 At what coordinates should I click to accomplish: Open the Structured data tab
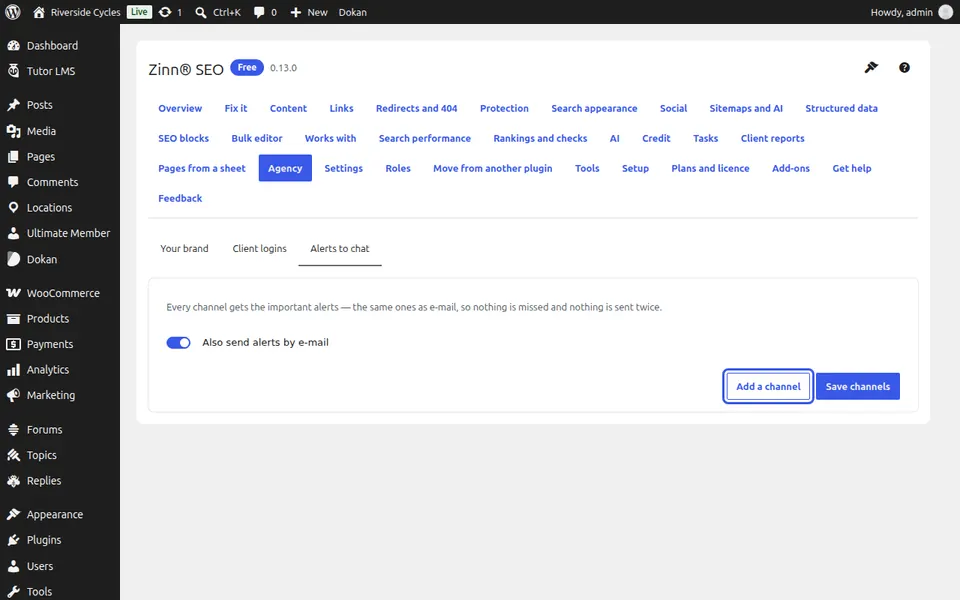coord(841,108)
